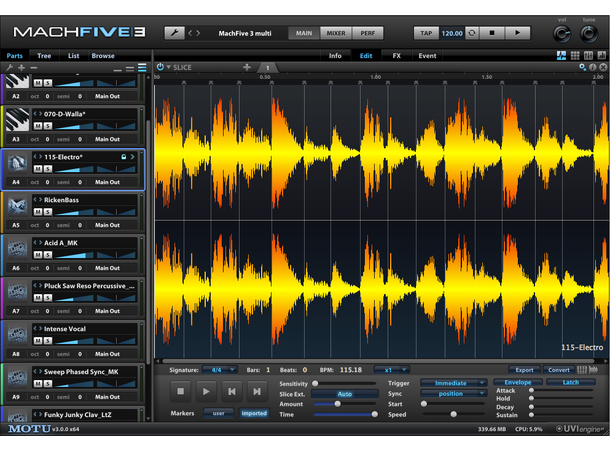Go to next multi with right arrow
610x450 pixels.
pos(198,33)
